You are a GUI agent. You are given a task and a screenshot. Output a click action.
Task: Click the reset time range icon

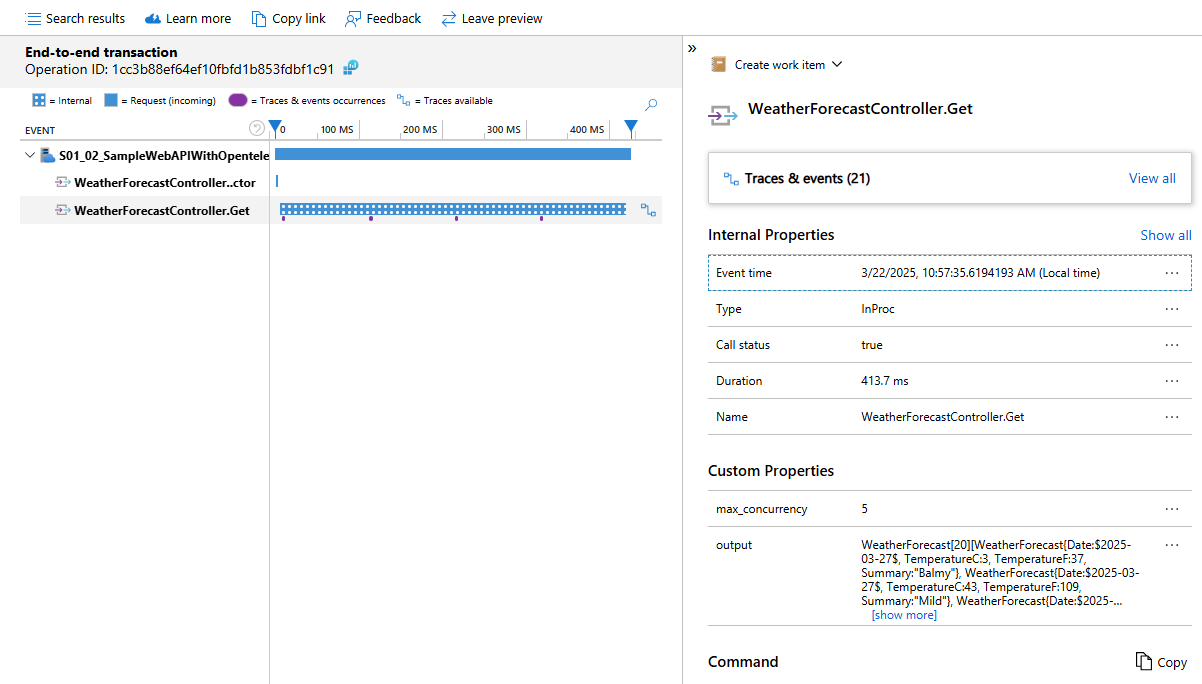coord(257,128)
